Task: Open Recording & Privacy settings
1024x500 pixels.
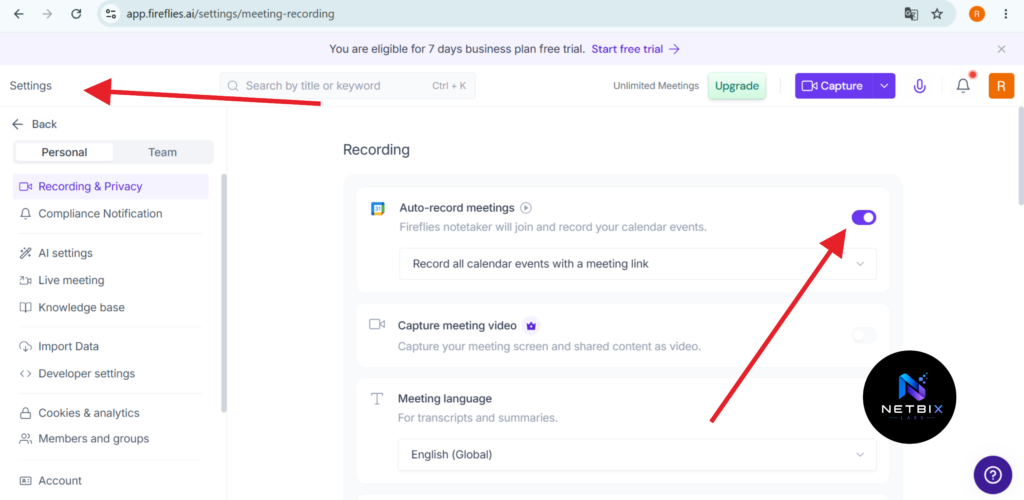Action: tap(111, 187)
